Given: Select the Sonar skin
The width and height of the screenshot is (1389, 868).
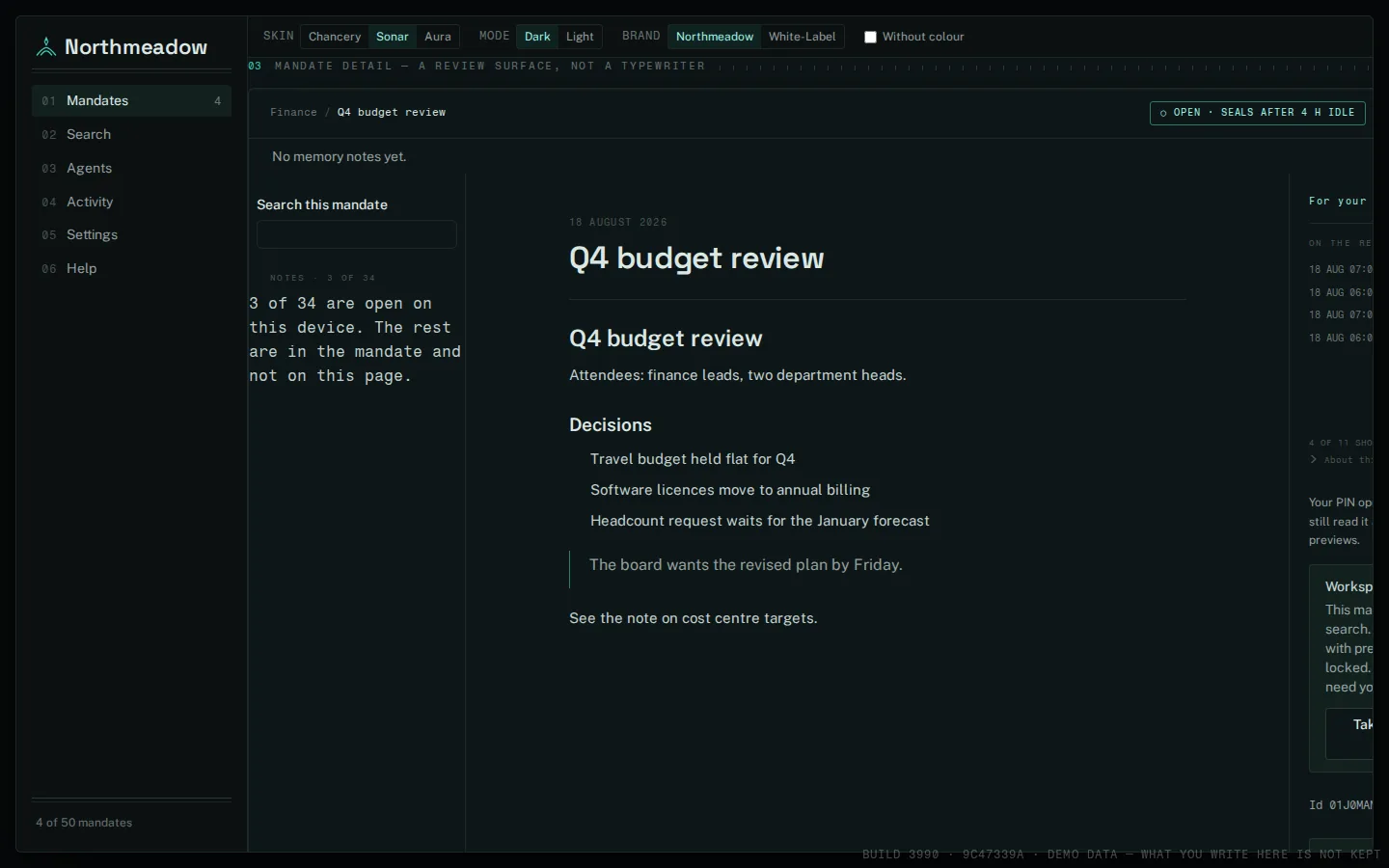Looking at the screenshot, I should click(x=393, y=37).
